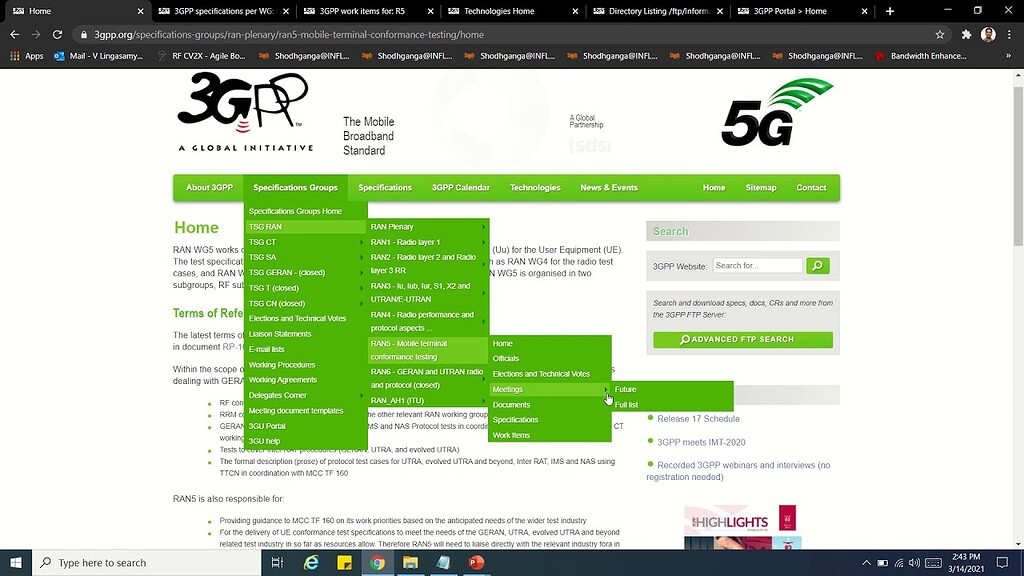Expand RAN1 - Radio layer 1 submenu
Image resolution: width=1024 pixels, height=576 pixels.
pos(428,242)
